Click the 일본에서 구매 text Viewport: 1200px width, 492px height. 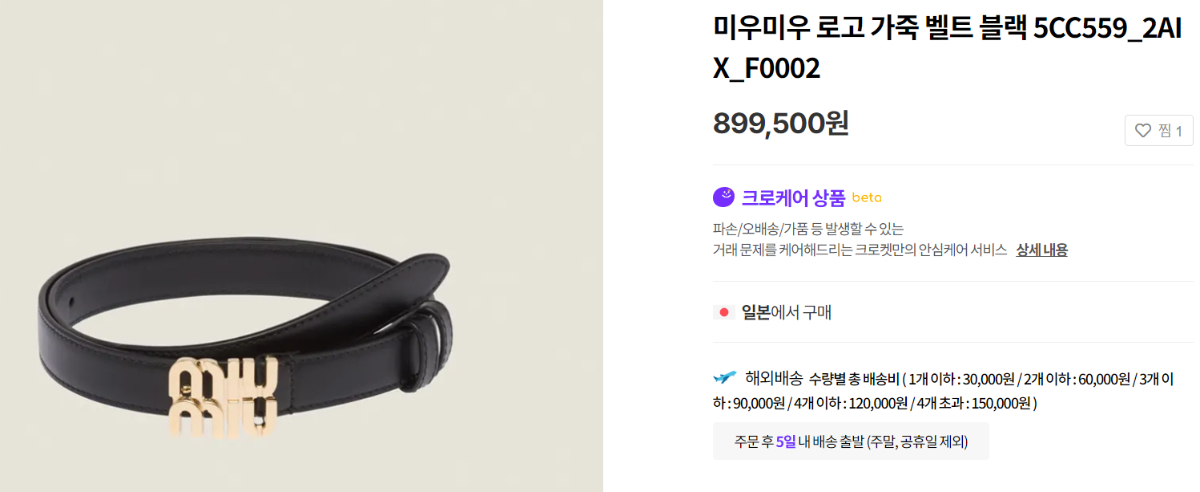coord(786,313)
